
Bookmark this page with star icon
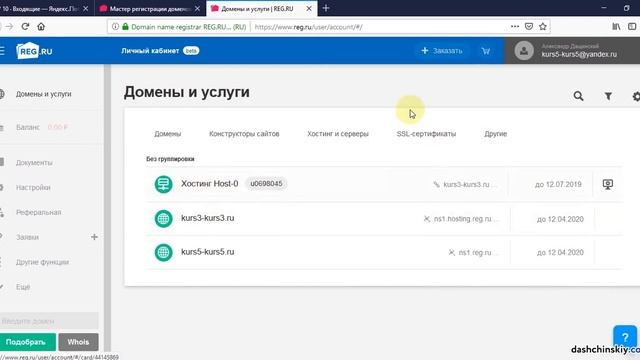[x=542, y=27]
